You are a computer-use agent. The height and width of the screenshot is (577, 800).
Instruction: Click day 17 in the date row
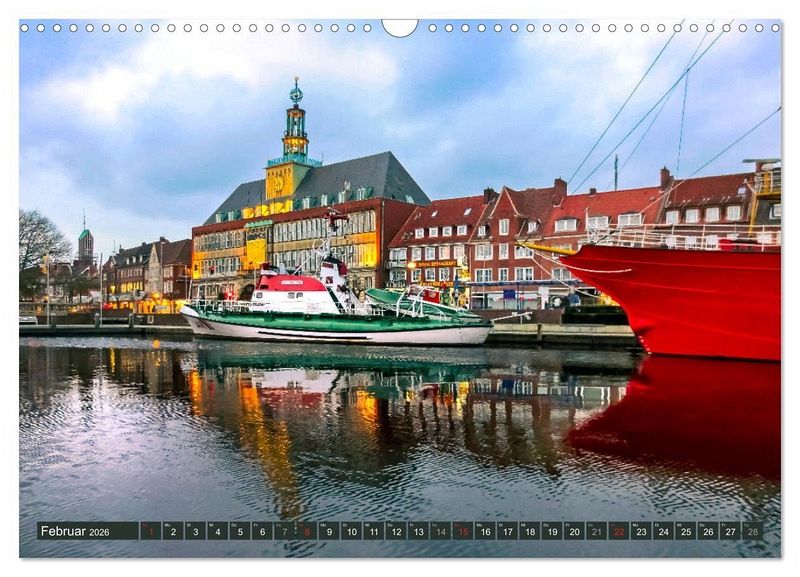(507, 531)
